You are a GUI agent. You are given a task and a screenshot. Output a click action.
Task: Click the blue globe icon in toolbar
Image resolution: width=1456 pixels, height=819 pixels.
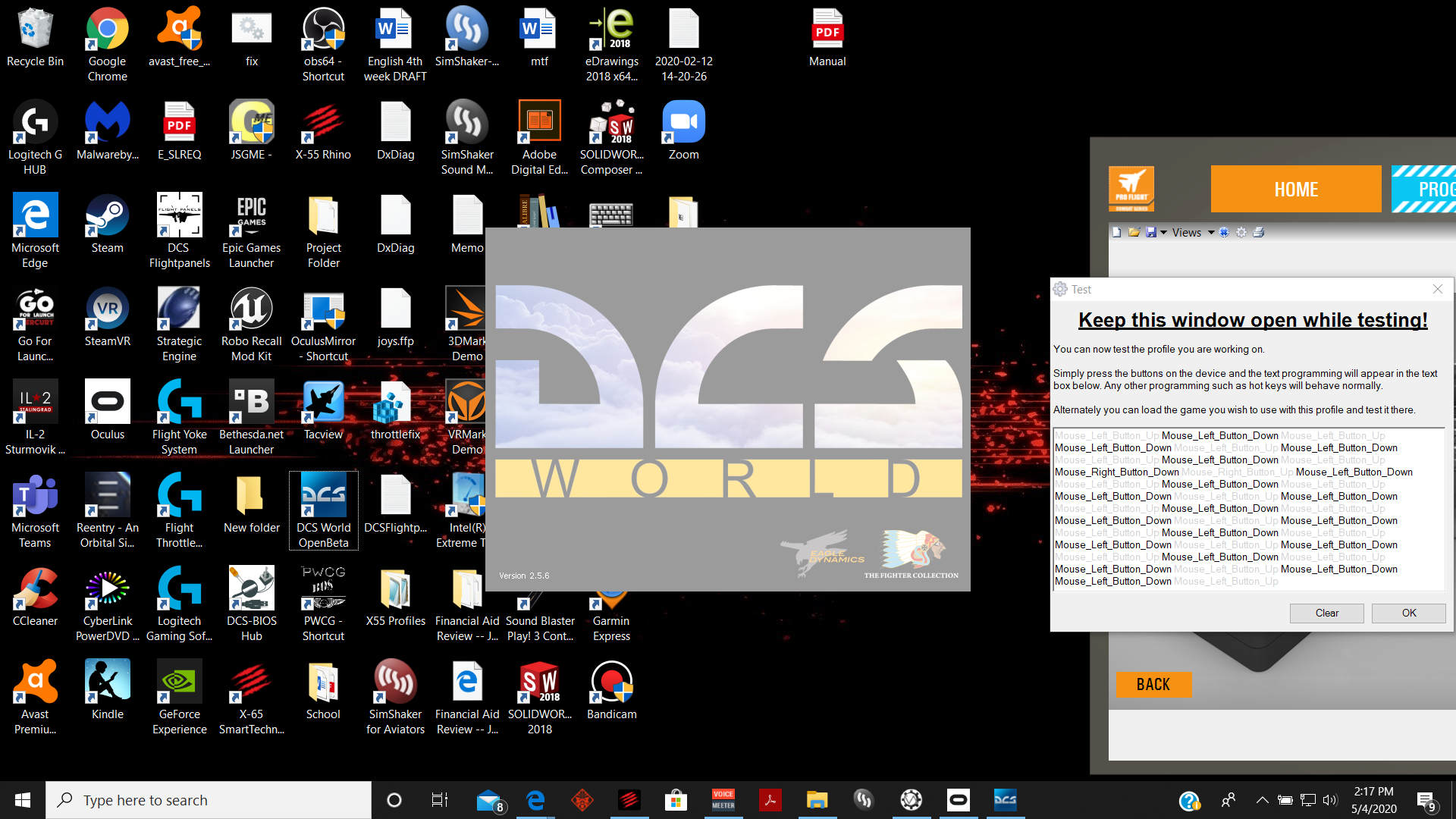tap(1224, 233)
